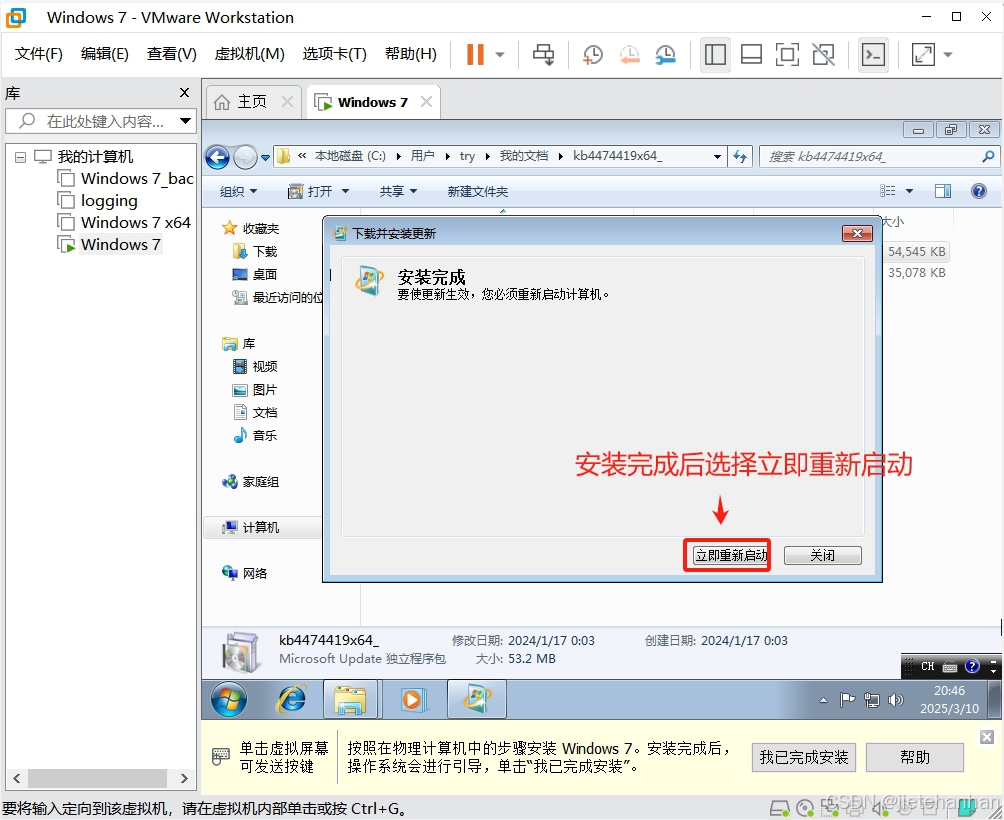This screenshot has height=820, width=1004.
Task: Open the 帮助(H) menu
Action: point(410,54)
